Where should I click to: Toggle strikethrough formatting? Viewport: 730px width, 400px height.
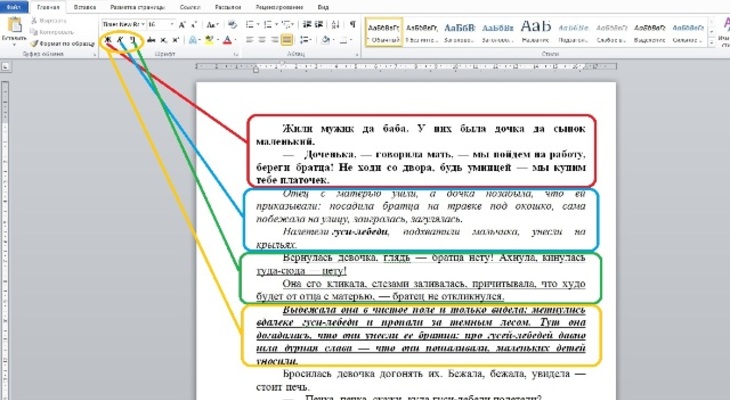pyautogui.click(x=151, y=41)
